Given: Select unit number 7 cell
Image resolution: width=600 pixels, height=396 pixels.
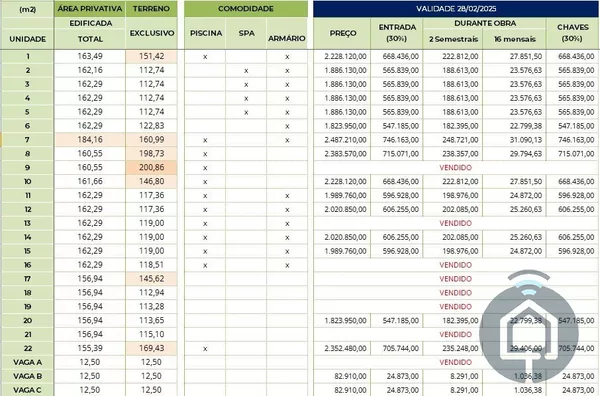Looking at the screenshot, I should click(27, 140).
